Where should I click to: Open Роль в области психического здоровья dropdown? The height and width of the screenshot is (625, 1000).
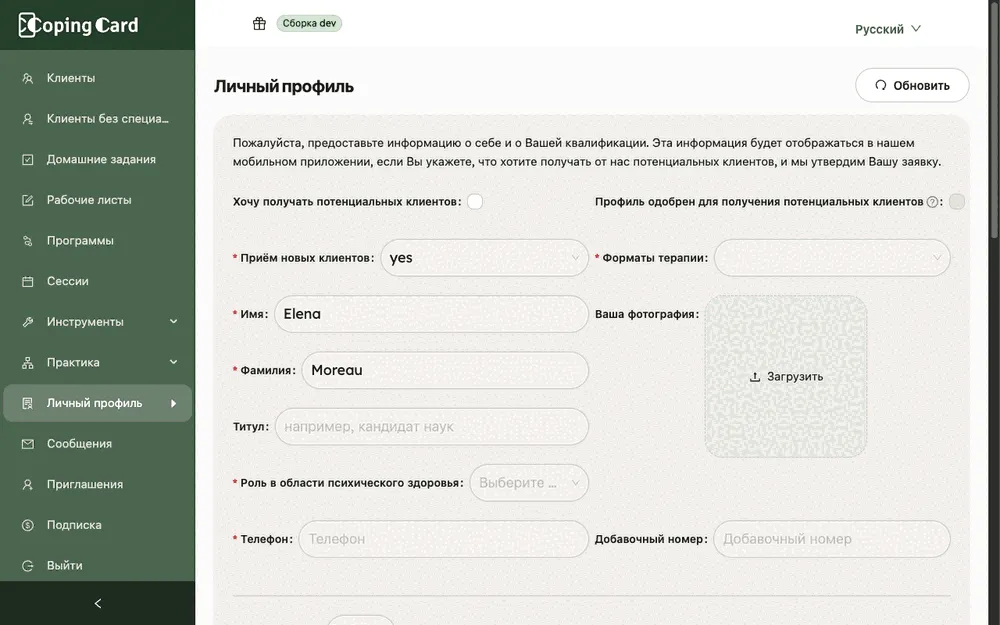click(x=529, y=483)
